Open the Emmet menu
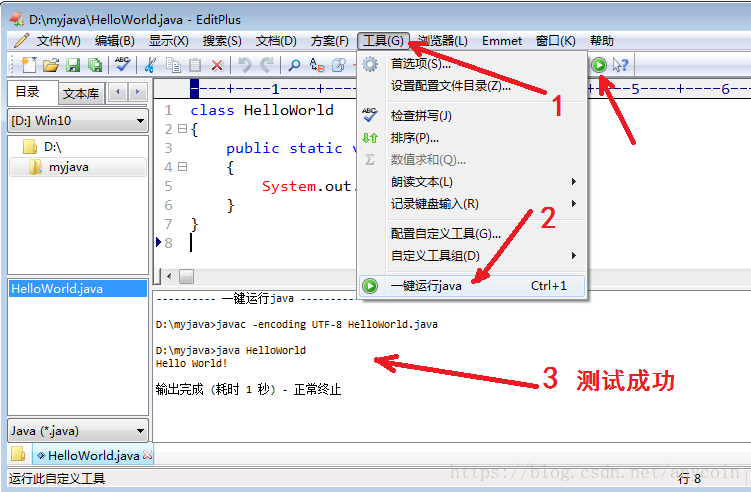Screen dimensions: 751x492 coord(501,41)
